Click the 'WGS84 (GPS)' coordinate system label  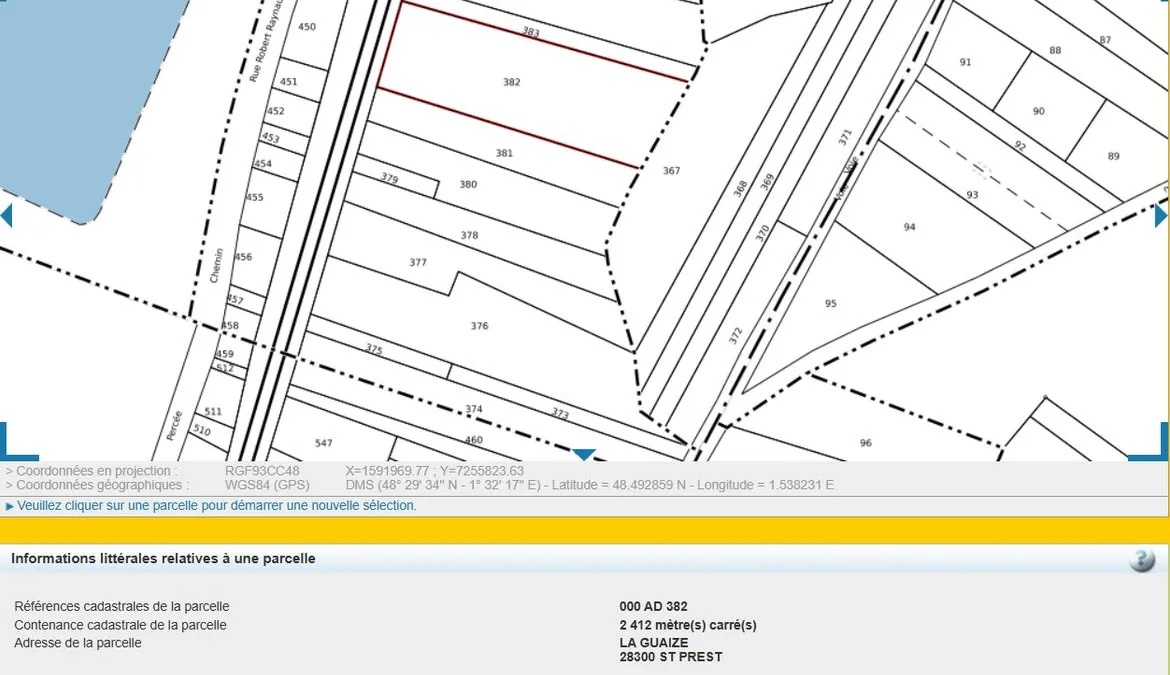[x=267, y=485]
